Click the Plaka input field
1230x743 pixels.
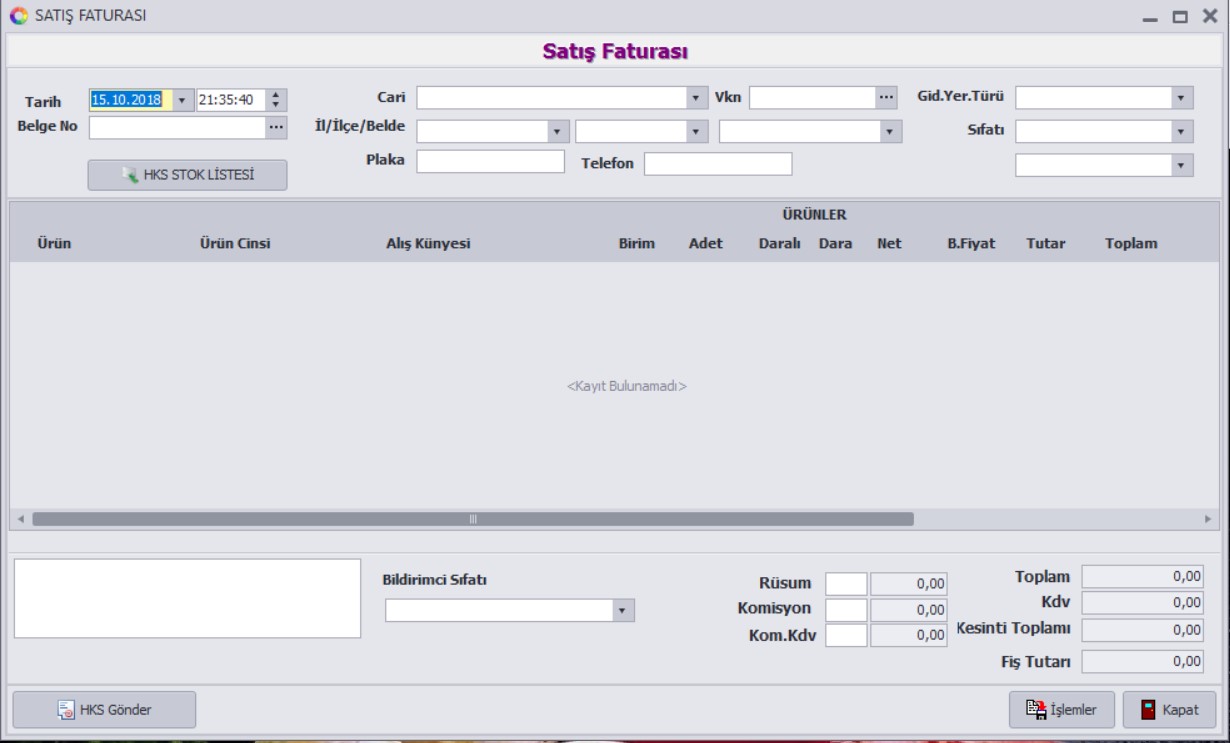pyautogui.click(x=491, y=162)
